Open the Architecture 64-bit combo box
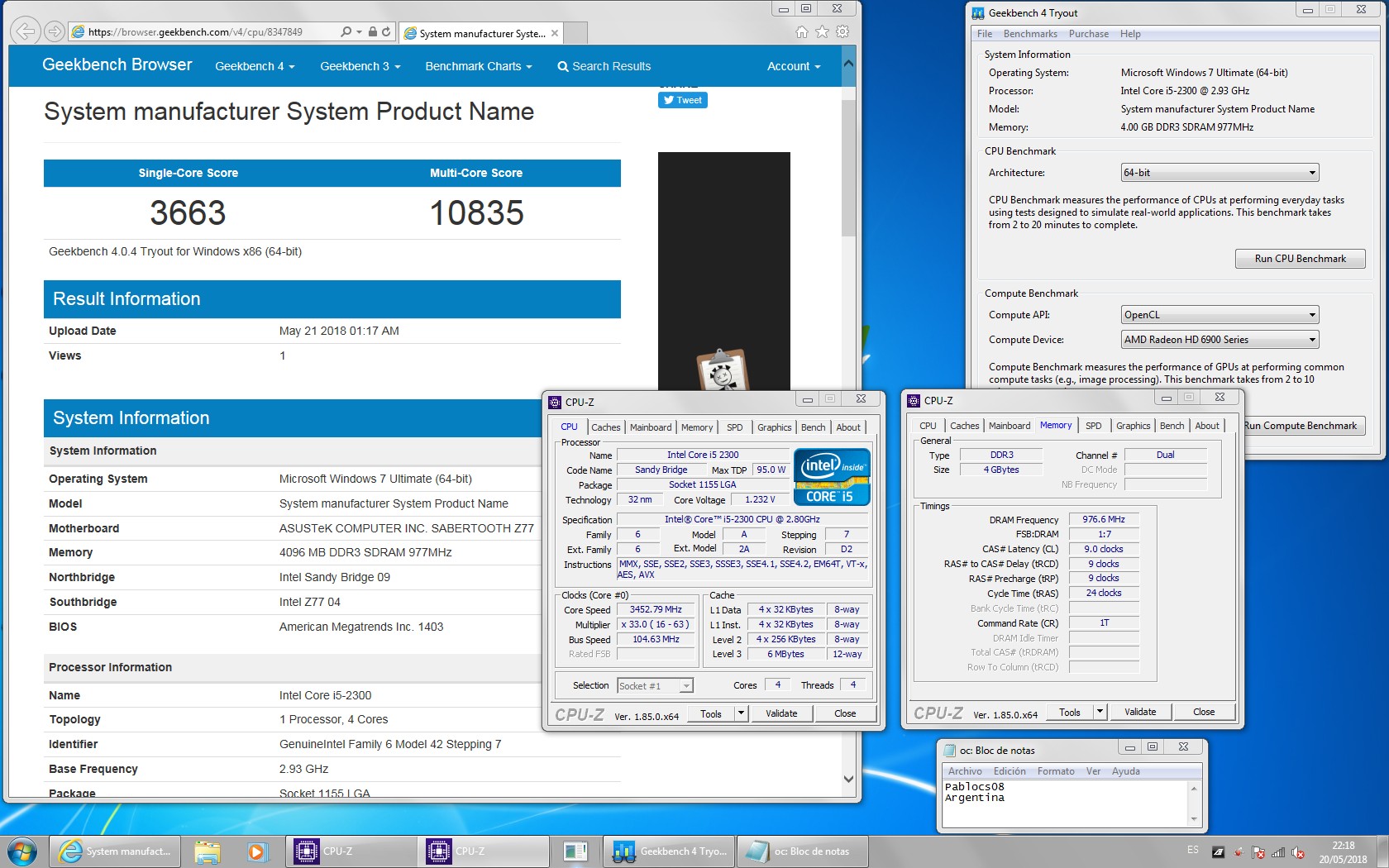This screenshot has width=1389, height=868. point(1220,173)
